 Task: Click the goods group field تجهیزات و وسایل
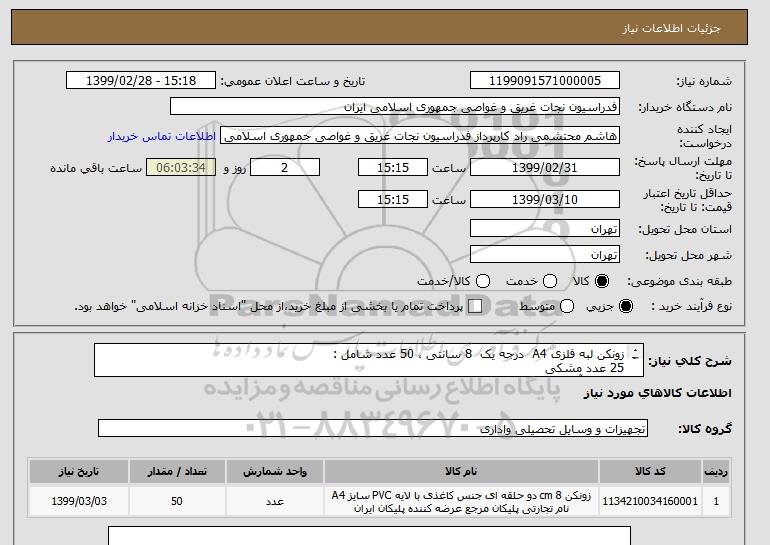pyautogui.click(x=373, y=429)
